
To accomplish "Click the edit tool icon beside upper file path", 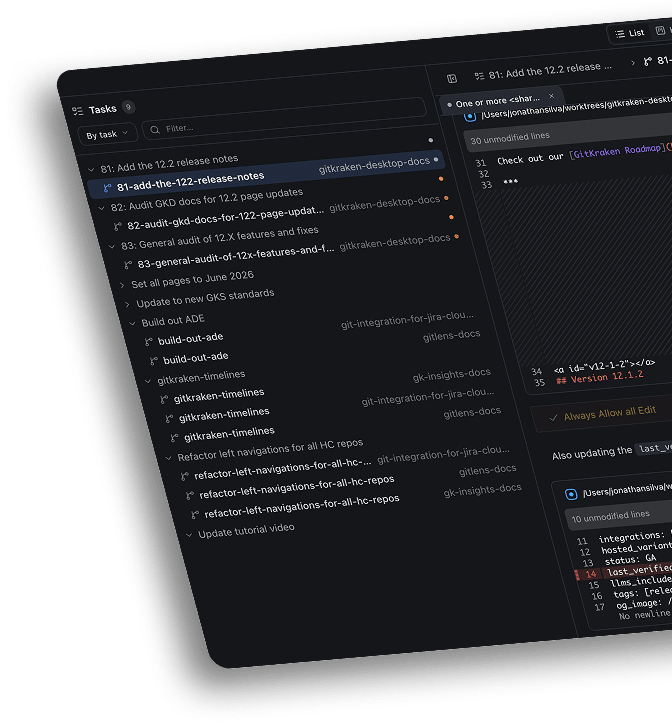I will click(470, 116).
